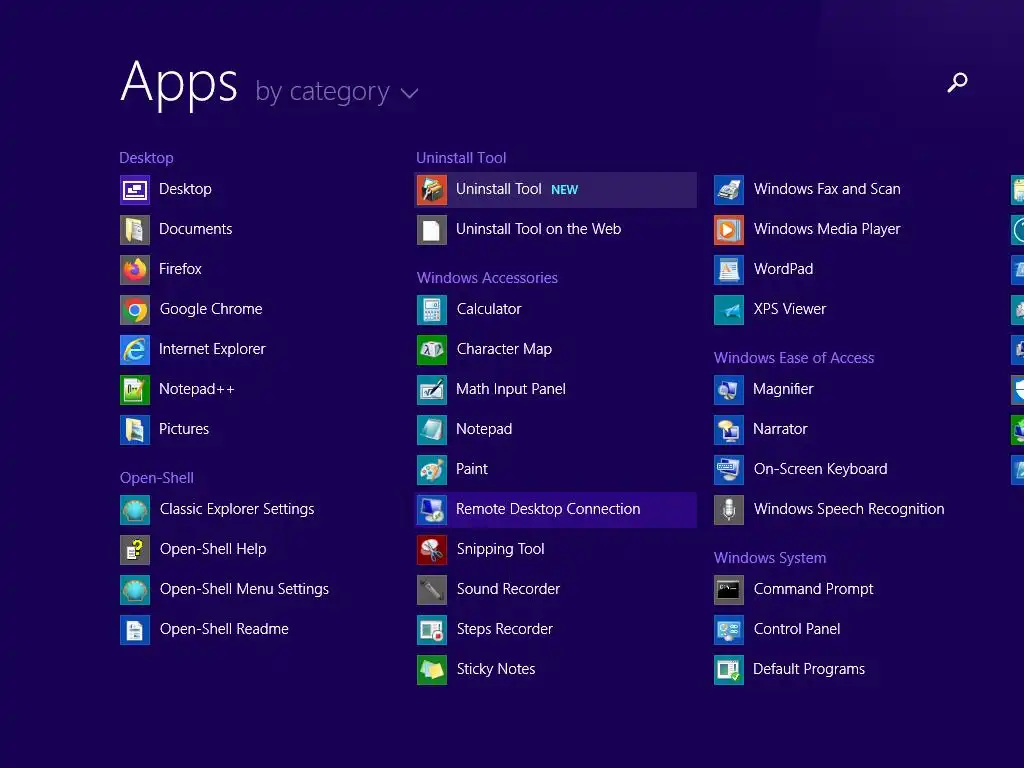Launch Paint palette icon

pyautogui.click(x=432, y=469)
